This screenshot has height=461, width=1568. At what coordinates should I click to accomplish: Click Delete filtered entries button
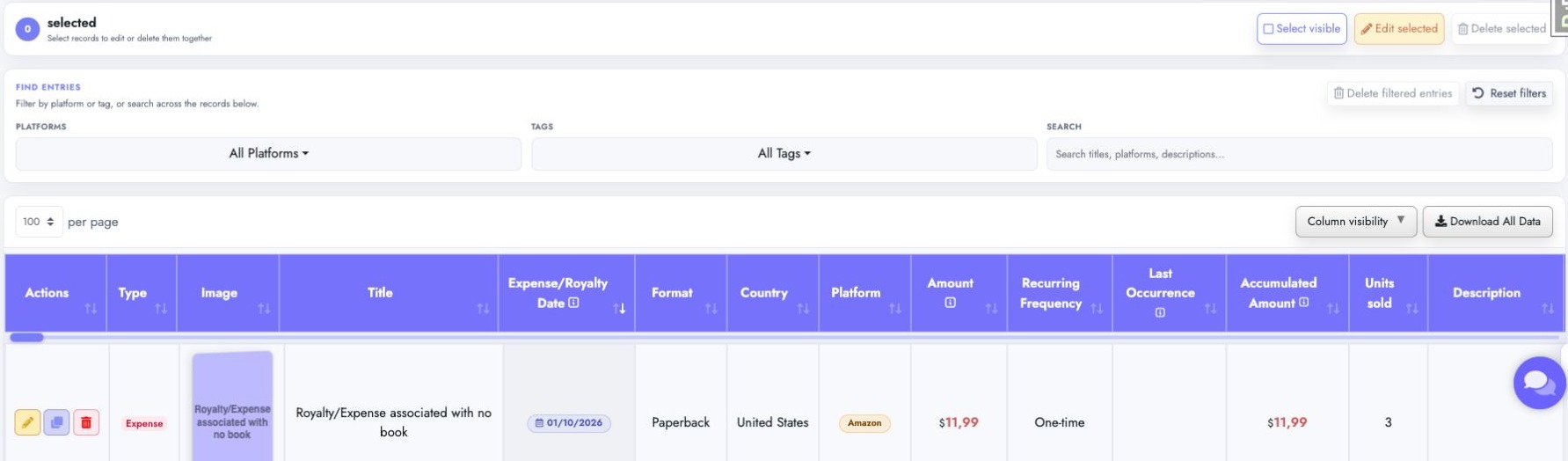click(x=1393, y=93)
